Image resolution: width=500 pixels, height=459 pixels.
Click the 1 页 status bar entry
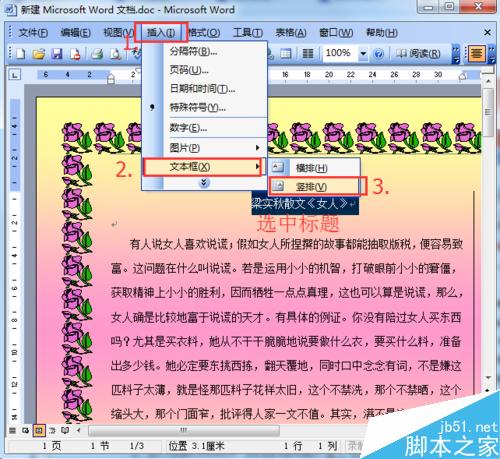(52, 446)
